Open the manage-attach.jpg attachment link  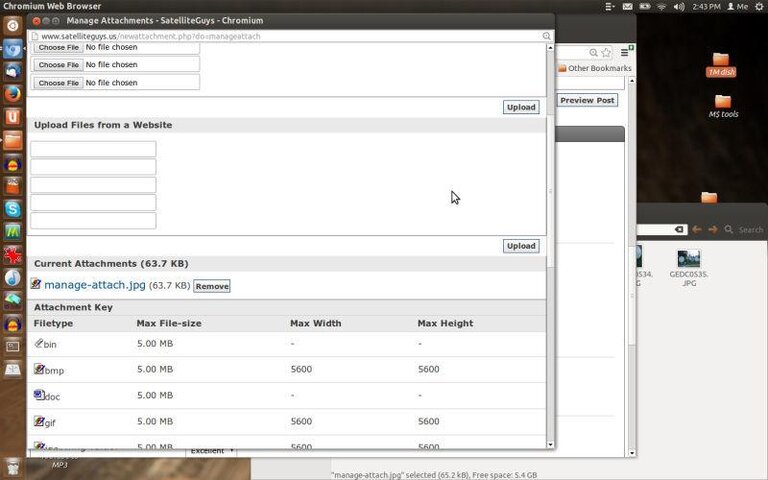coord(95,285)
